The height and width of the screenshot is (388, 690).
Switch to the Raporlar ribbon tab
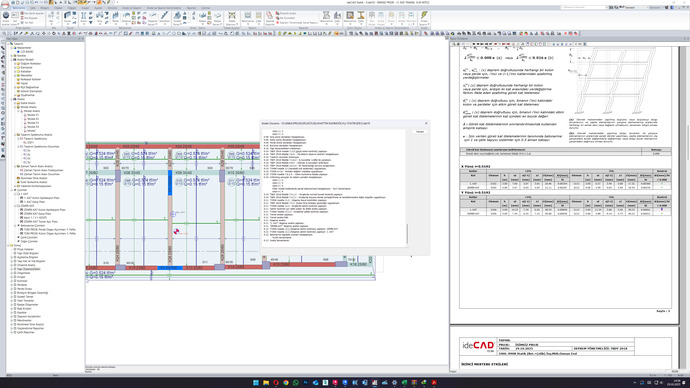click(x=191, y=8)
